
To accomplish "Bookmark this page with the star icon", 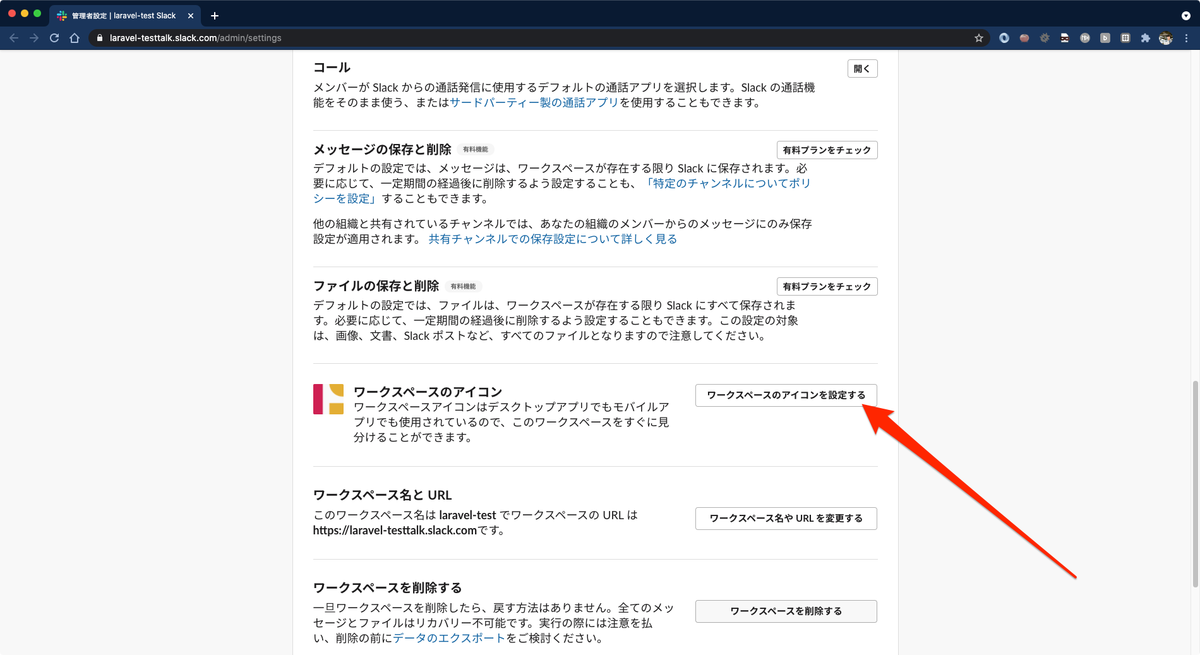I will click(x=979, y=38).
